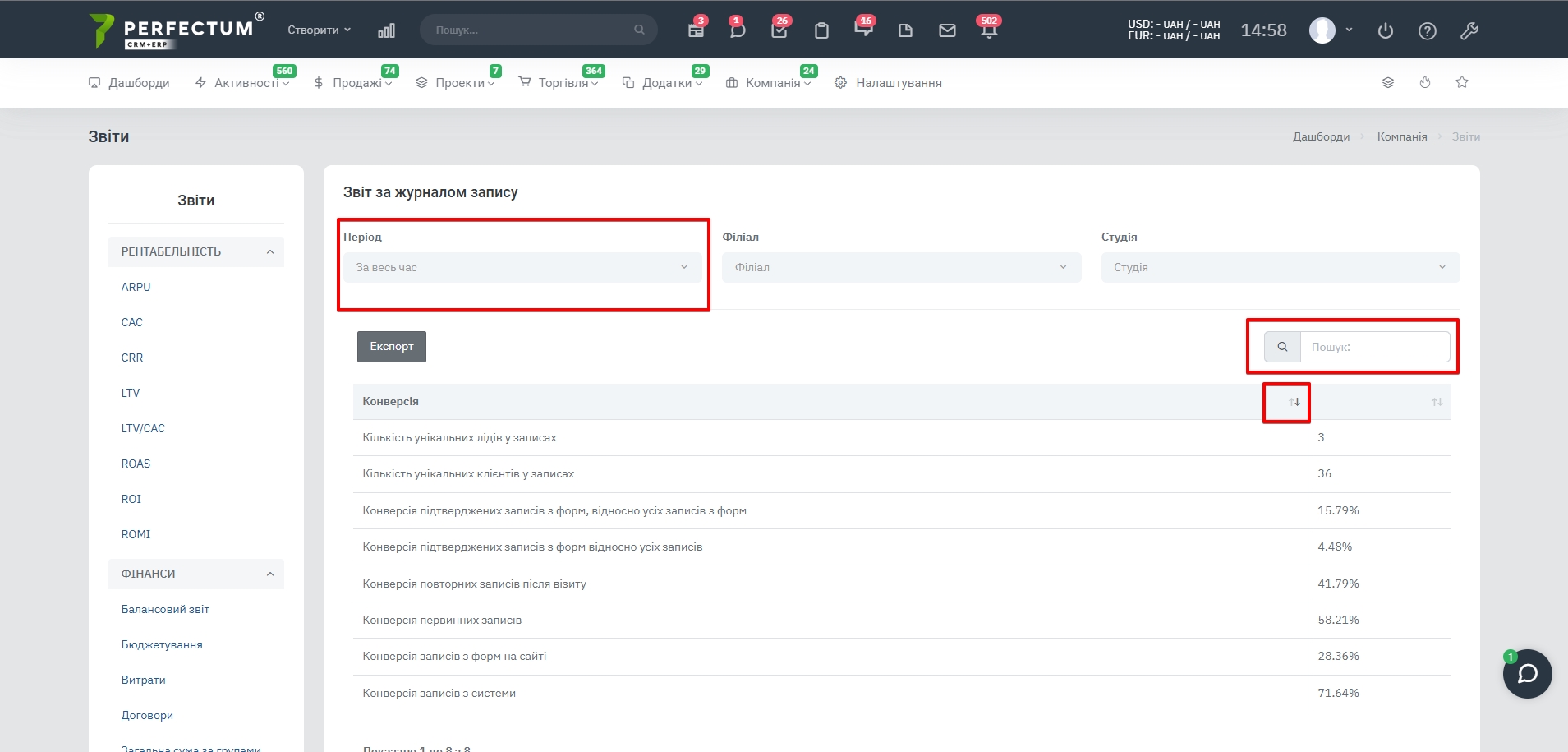Sort table by Конверсія column arrows
Viewport: 1568px width, 752px height.
pyautogui.click(x=1294, y=402)
